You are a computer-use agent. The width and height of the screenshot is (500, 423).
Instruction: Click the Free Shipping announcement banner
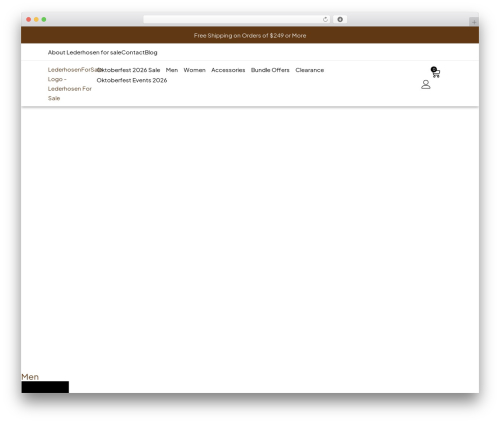coord(250,35)
